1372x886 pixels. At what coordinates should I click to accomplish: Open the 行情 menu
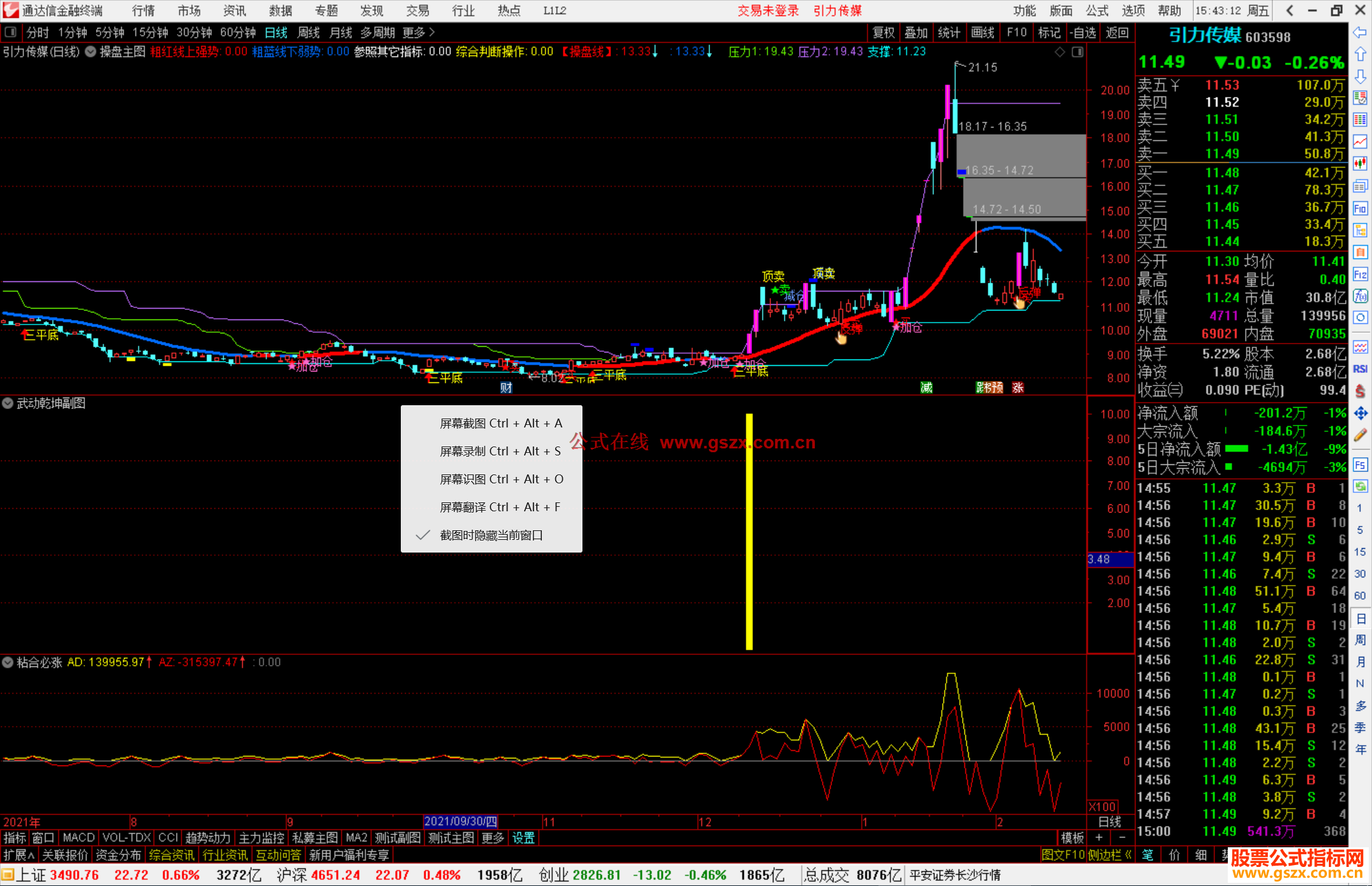tap(143, 10)
